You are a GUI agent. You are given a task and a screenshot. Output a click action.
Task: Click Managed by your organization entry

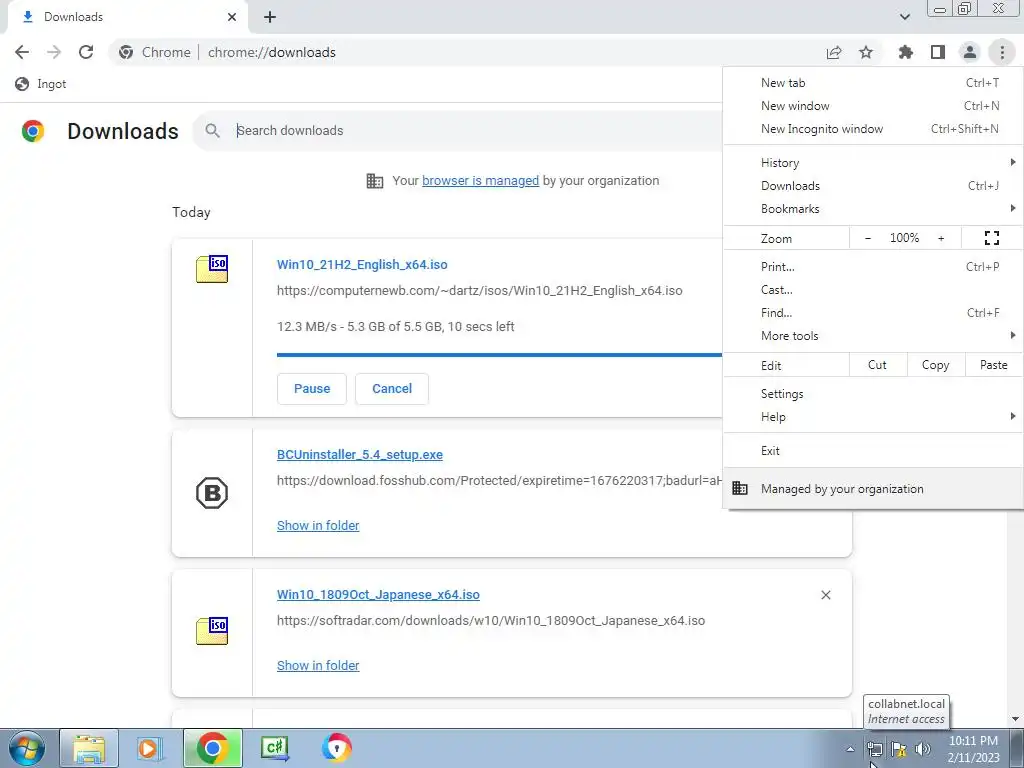pyautogui.click(x=873, y=488)
